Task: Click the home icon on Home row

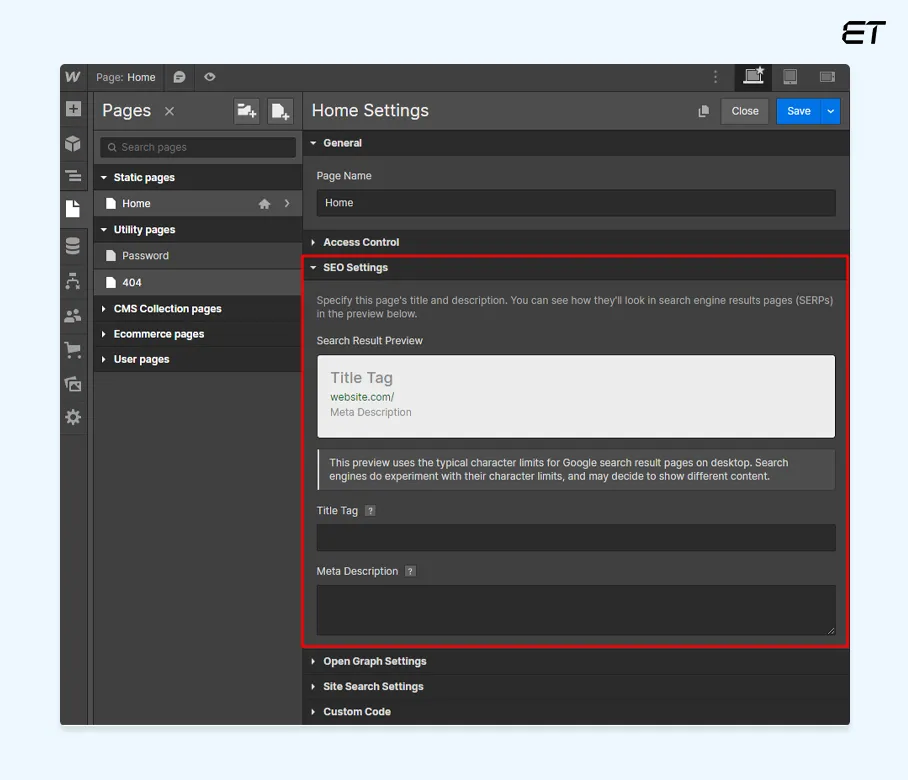Action: coord(265,204)
